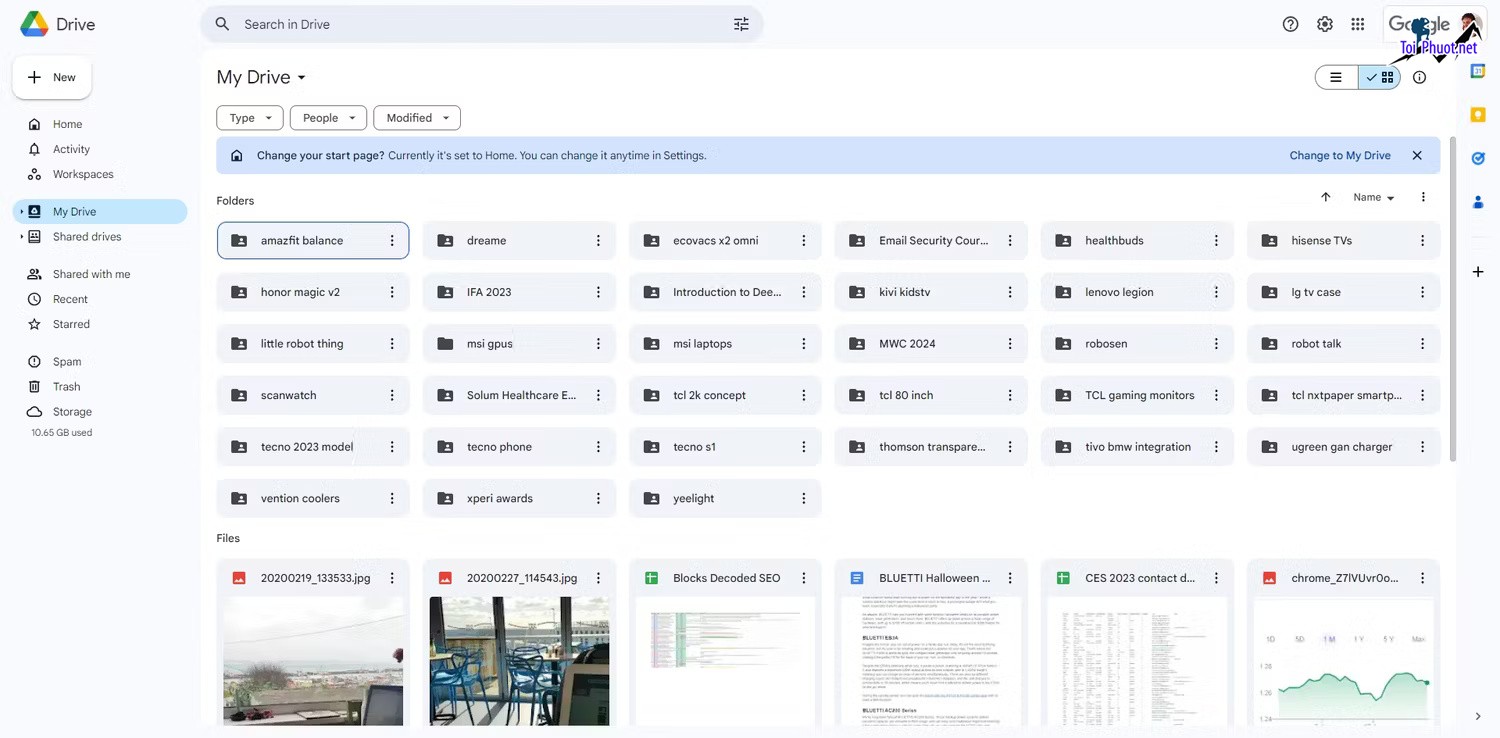Open the tivo bmw integration folder

(x=1137, y=447)
